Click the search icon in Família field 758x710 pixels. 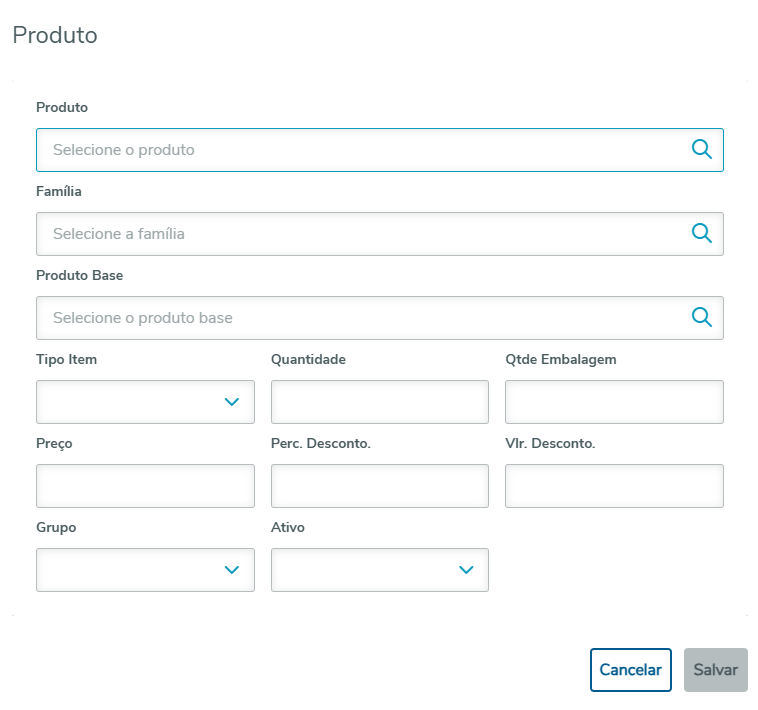[x=702, y=234]
